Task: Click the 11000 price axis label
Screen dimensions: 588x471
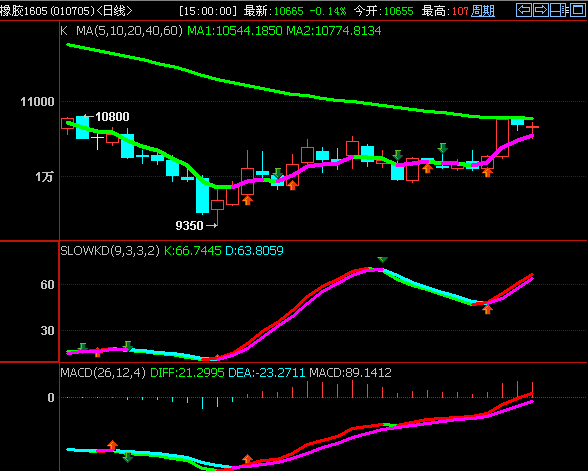Action: tap(37, 102)
